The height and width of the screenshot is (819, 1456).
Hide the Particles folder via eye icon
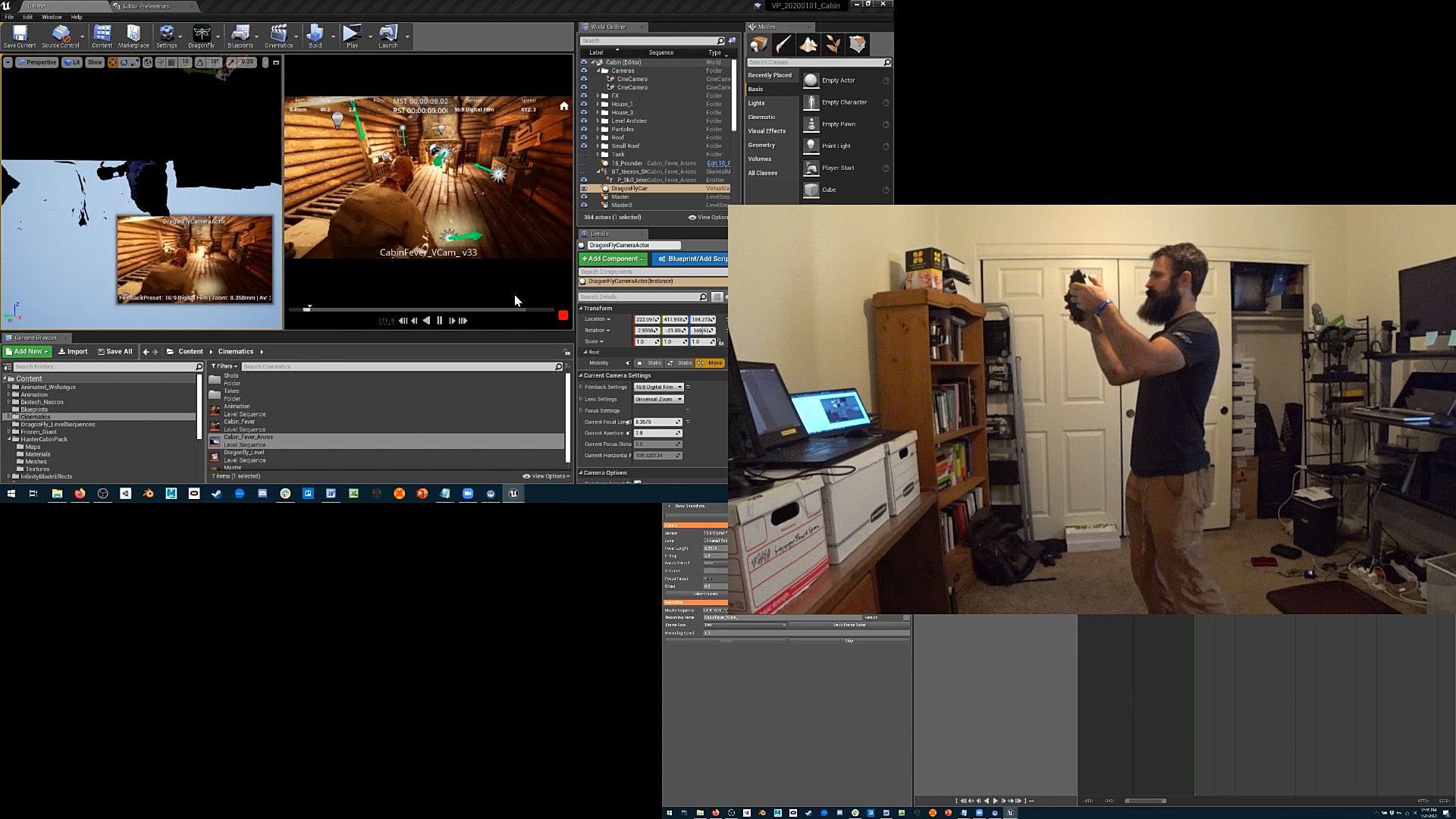pos(584,129)
